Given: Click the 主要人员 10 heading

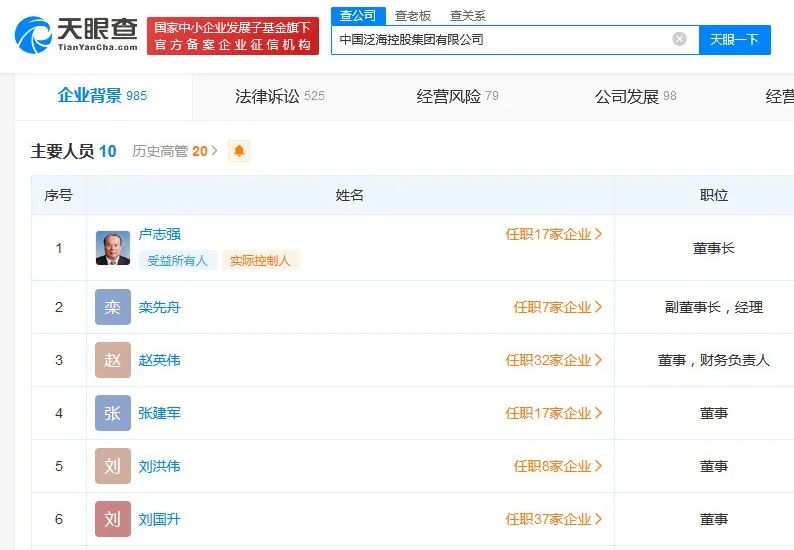Looking at the screenshot, I should tap(73, 151).
